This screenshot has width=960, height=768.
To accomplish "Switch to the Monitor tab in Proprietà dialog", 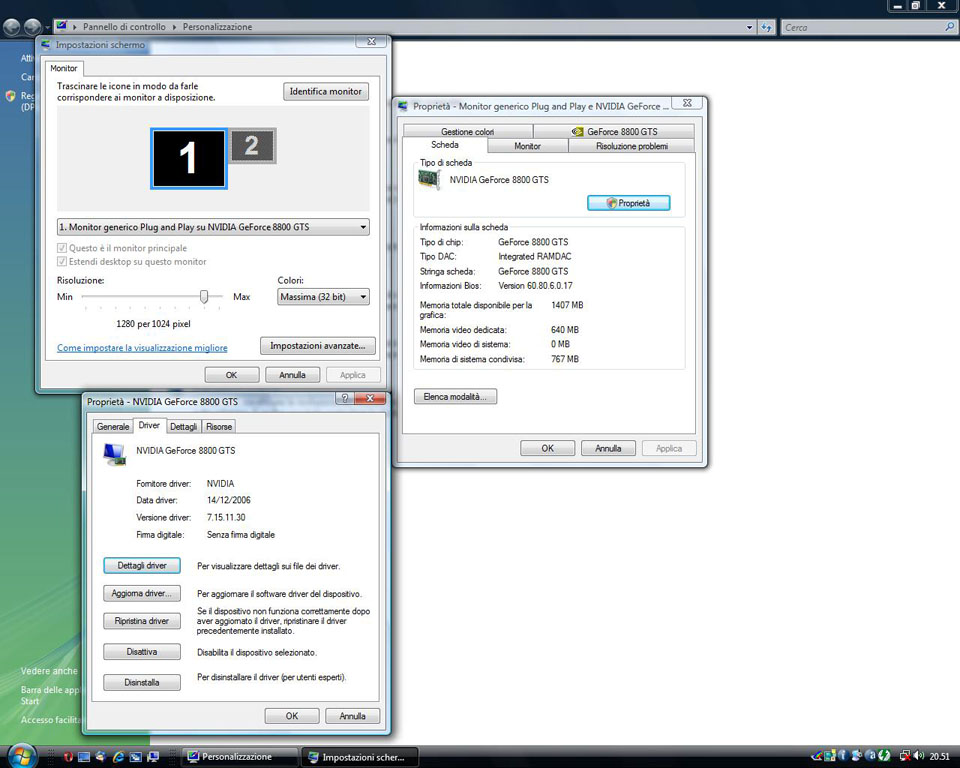I will (x=527, y=146).
